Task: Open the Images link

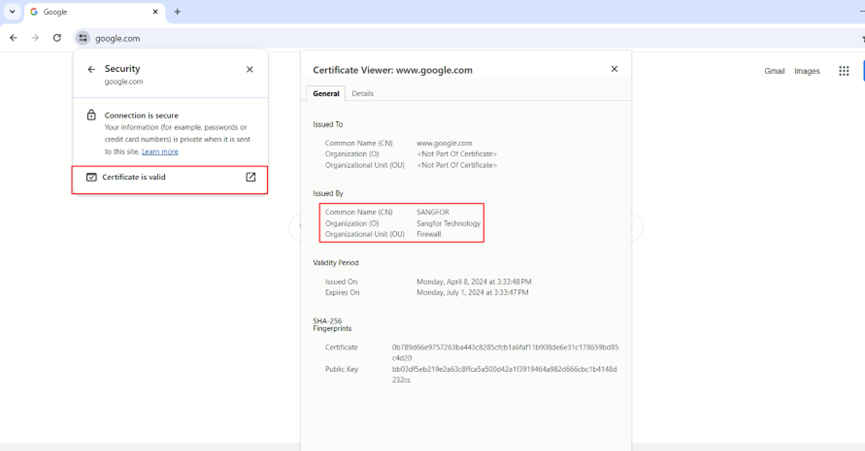Action: (x=807, y=71)
